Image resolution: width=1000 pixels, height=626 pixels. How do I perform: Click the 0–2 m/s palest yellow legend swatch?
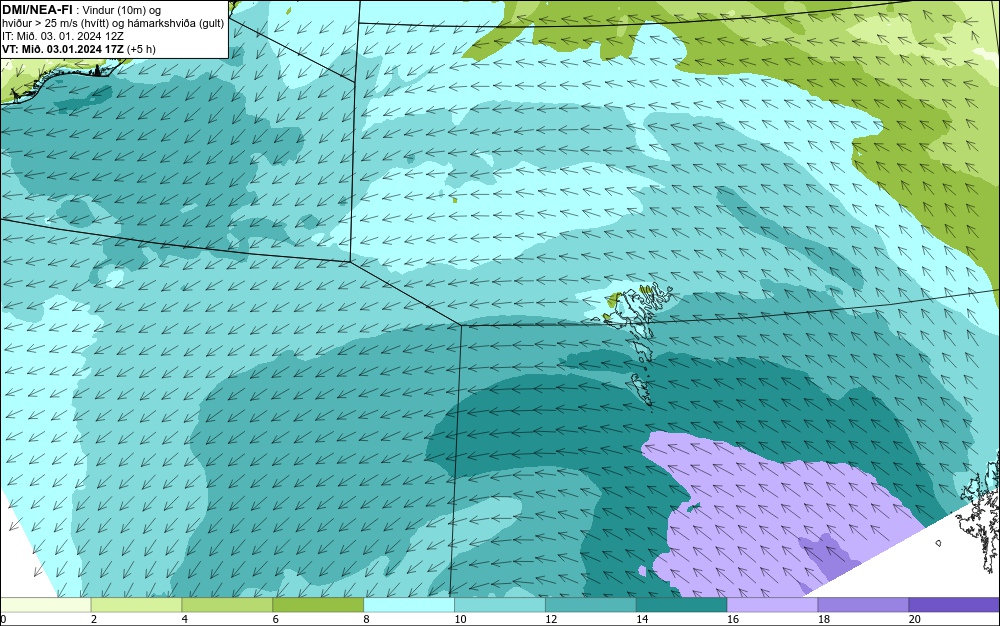pos(45,605)
